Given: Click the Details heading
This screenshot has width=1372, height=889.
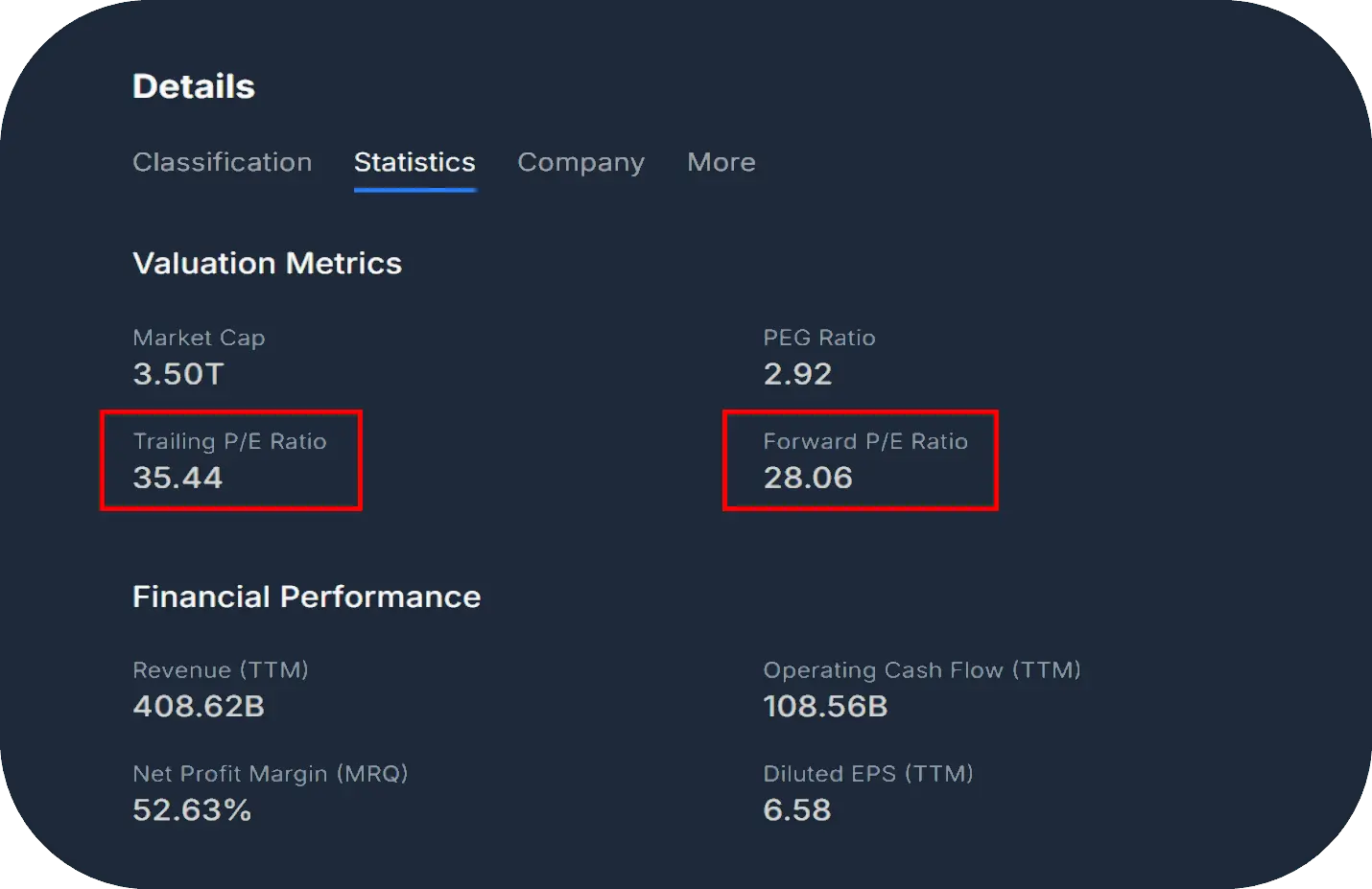Looking at the screenshot, I should click(x=193, y=86).
